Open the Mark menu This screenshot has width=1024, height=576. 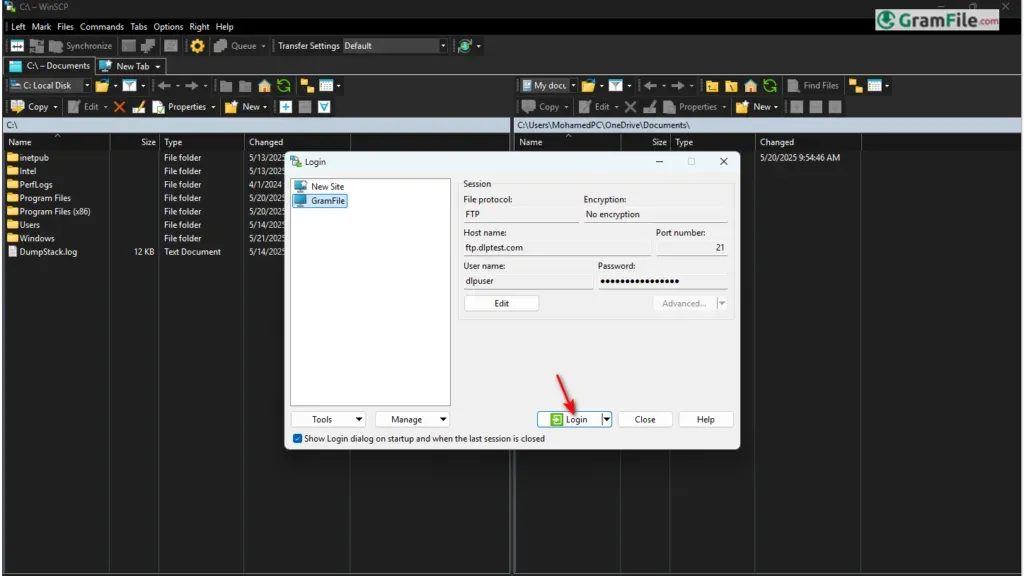(41, 27)
